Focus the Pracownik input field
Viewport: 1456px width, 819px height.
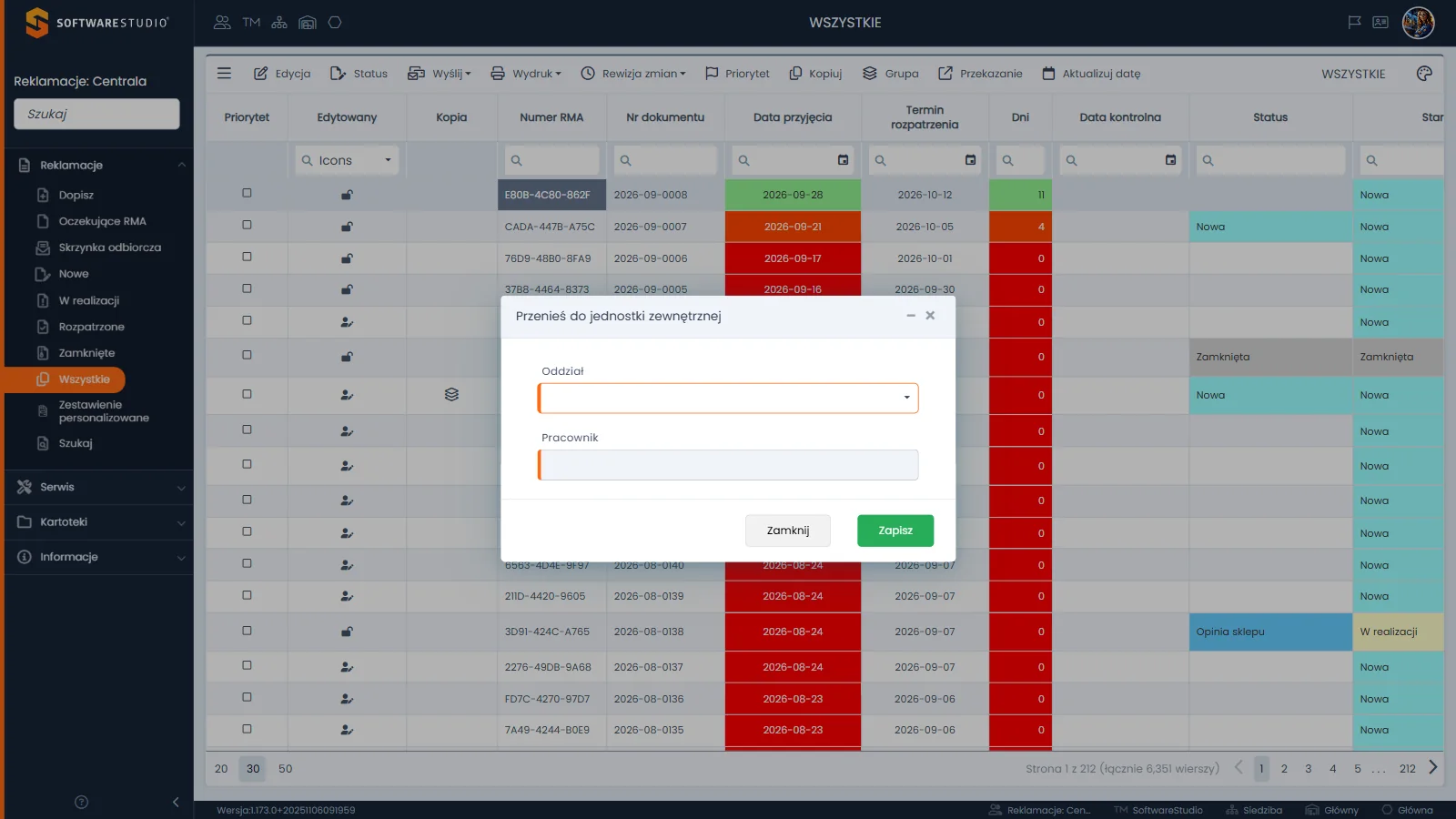(x=728, y=465)
